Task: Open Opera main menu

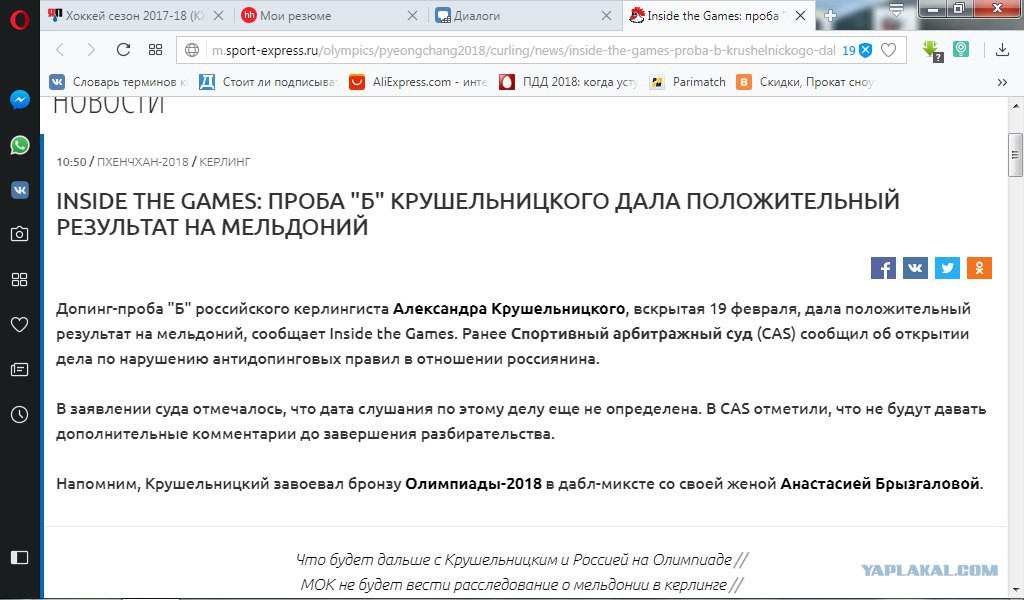Action: [20, 20]
